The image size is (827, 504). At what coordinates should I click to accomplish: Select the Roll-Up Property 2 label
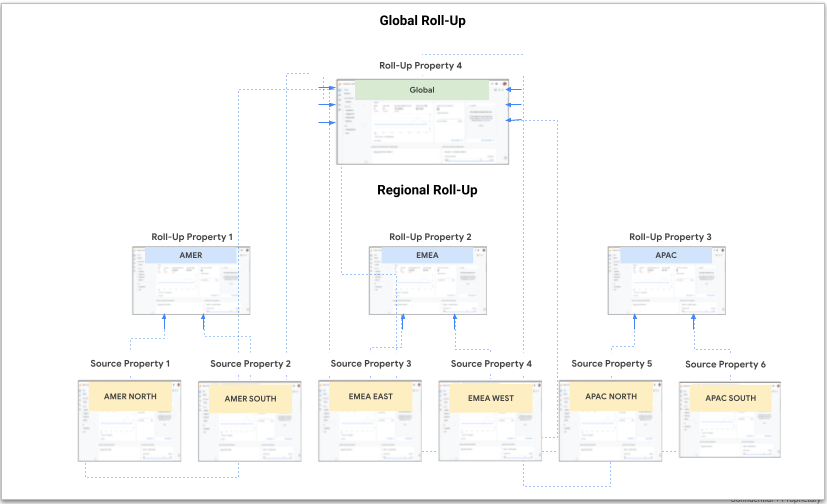(x=430, y=237)
